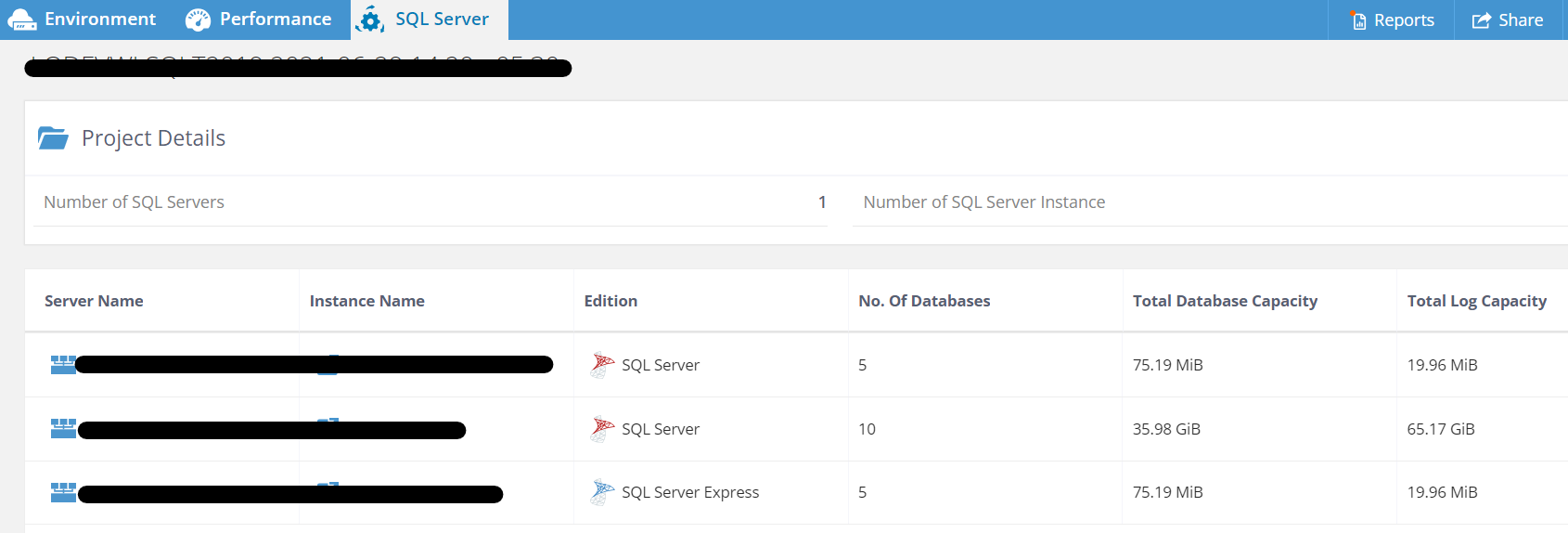The height and width of the screenshot is (533, 1568).
Task: Click the SQL Server gear icon
Action: pyautogui.click(x=370, y=19)
